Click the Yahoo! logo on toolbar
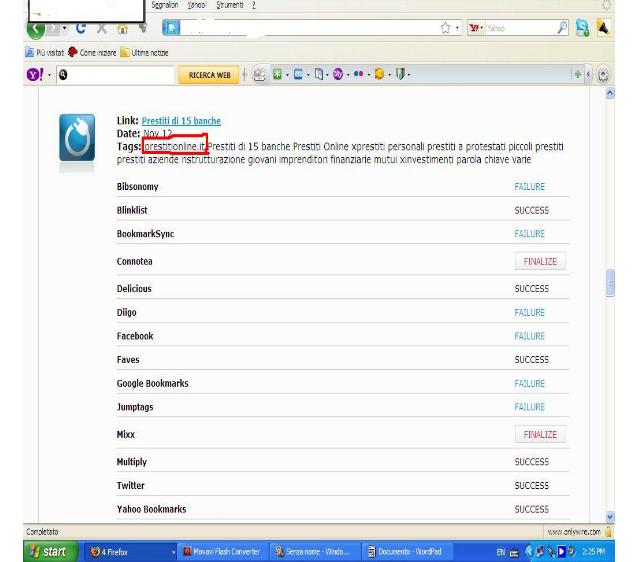640x562 pixels. [35, 75]
